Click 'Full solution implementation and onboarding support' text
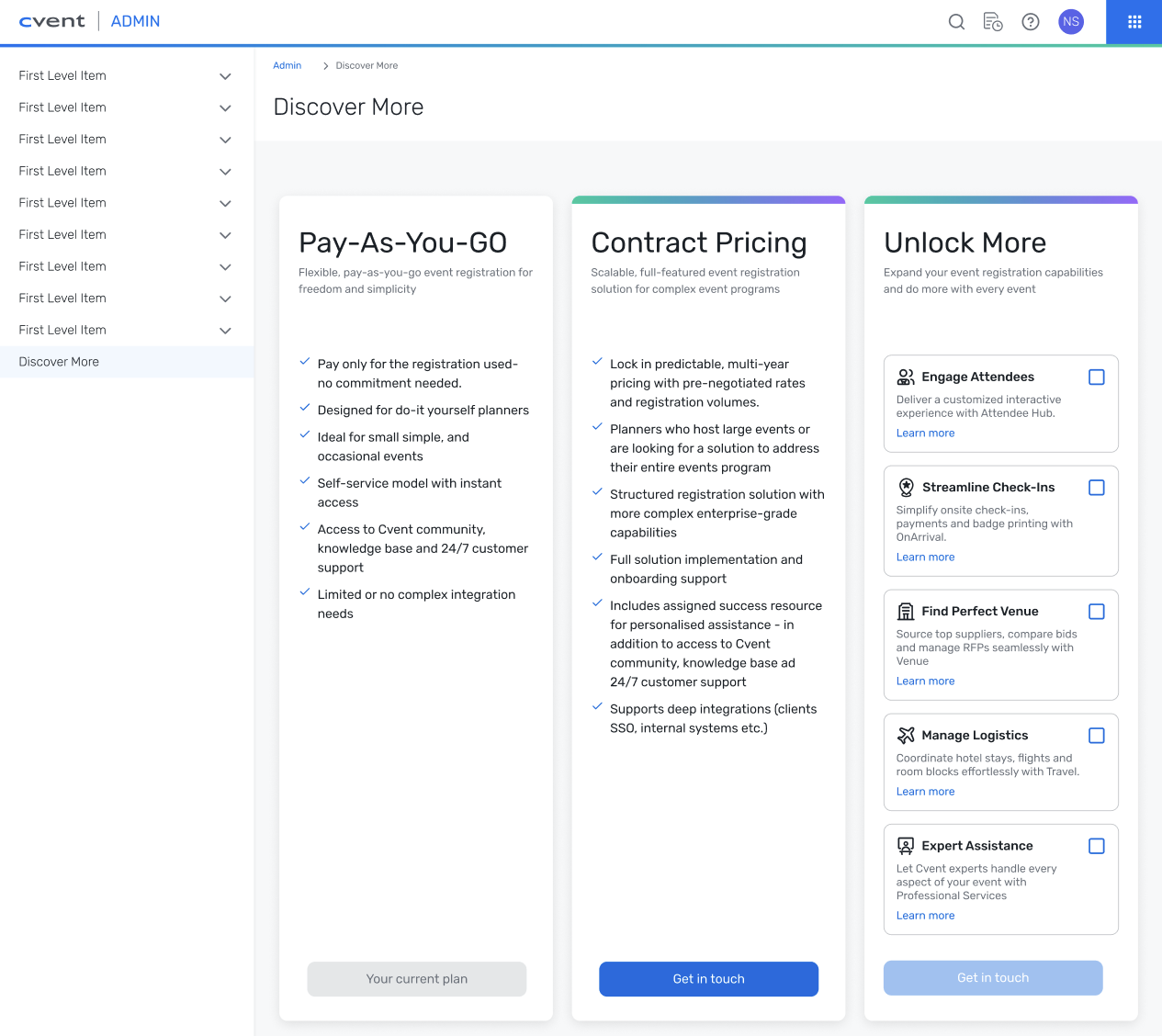Screen dimensions: 1162x1036 (x=706, y=569)
